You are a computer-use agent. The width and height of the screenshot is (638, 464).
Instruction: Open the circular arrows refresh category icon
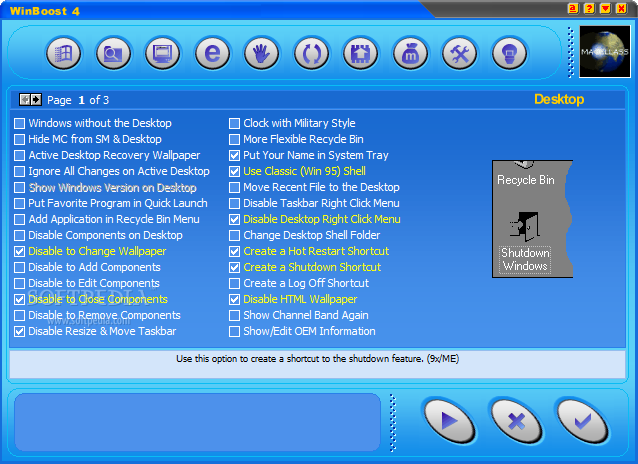(x=311, y=53)
